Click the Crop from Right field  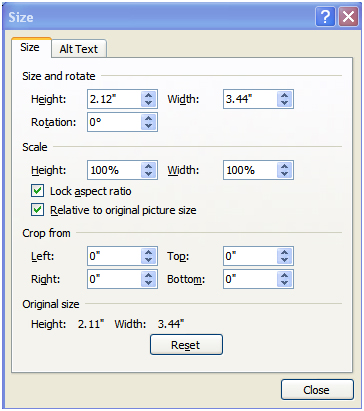(114, 279)
